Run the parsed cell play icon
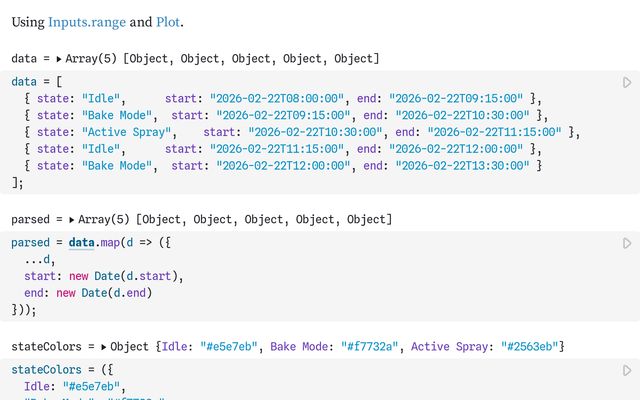Viewport: 640px width, 400px height. pos(627,243)
